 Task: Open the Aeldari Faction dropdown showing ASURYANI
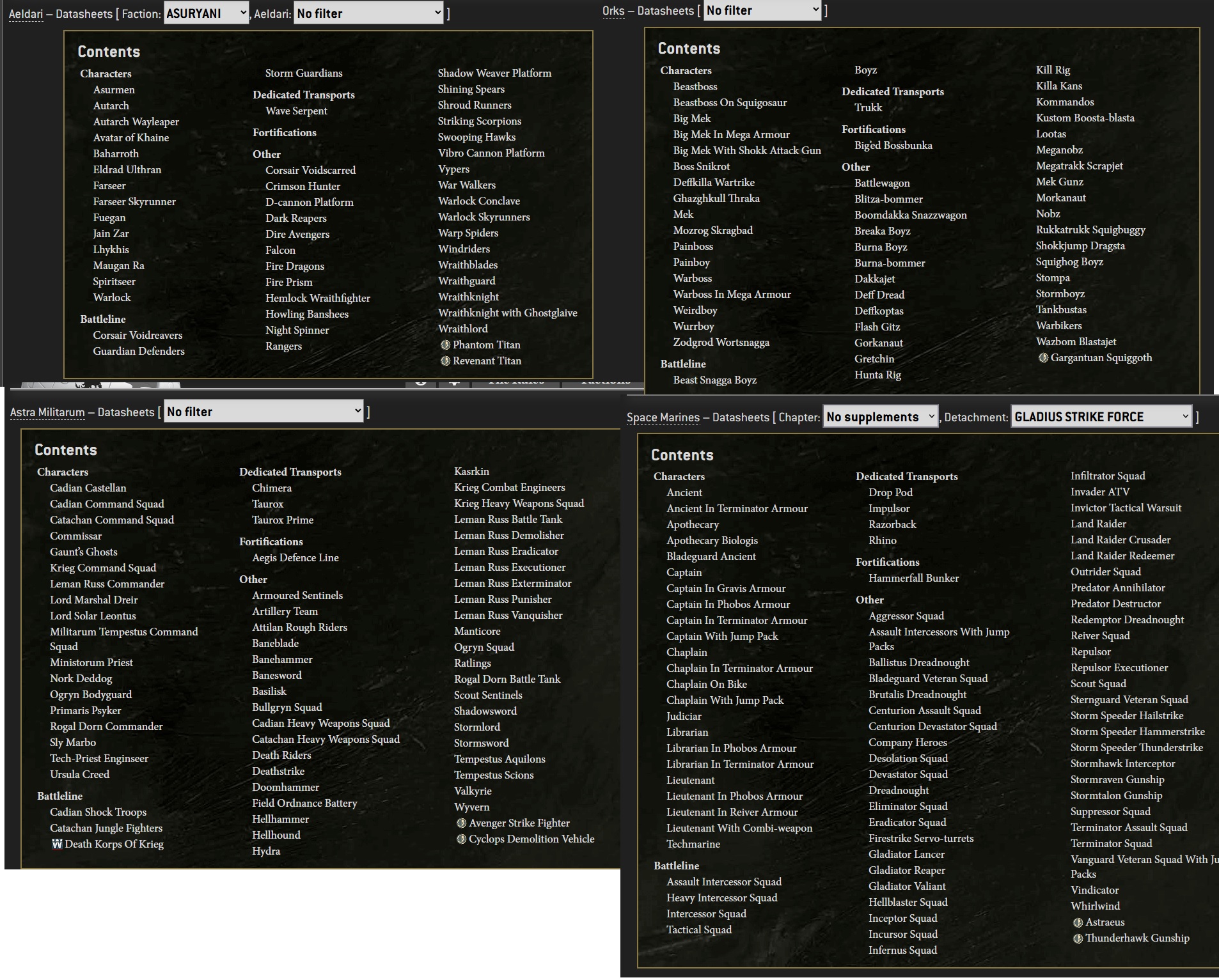coord(206,13)
